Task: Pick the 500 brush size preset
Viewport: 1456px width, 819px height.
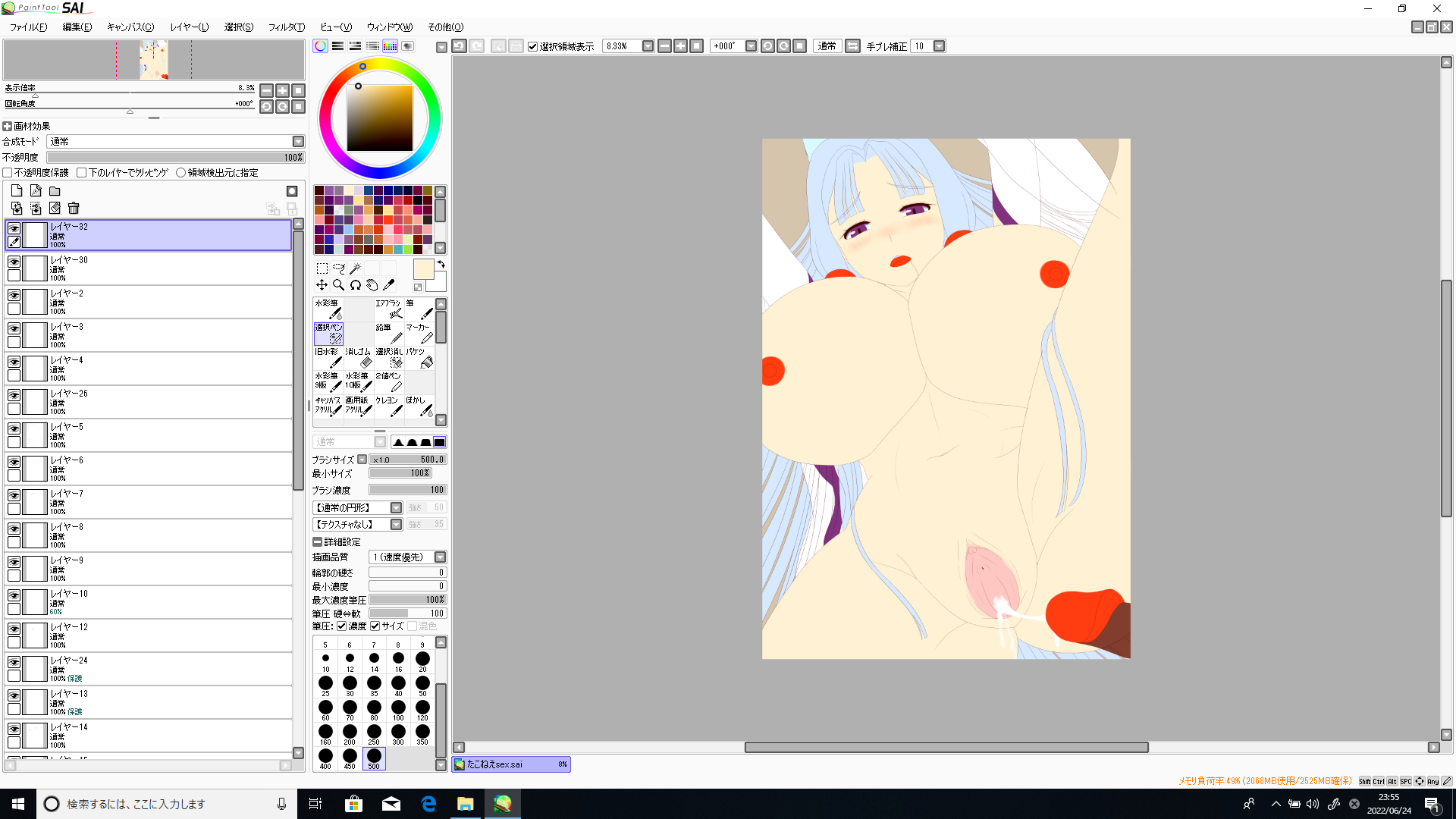Action: (374, 758)
